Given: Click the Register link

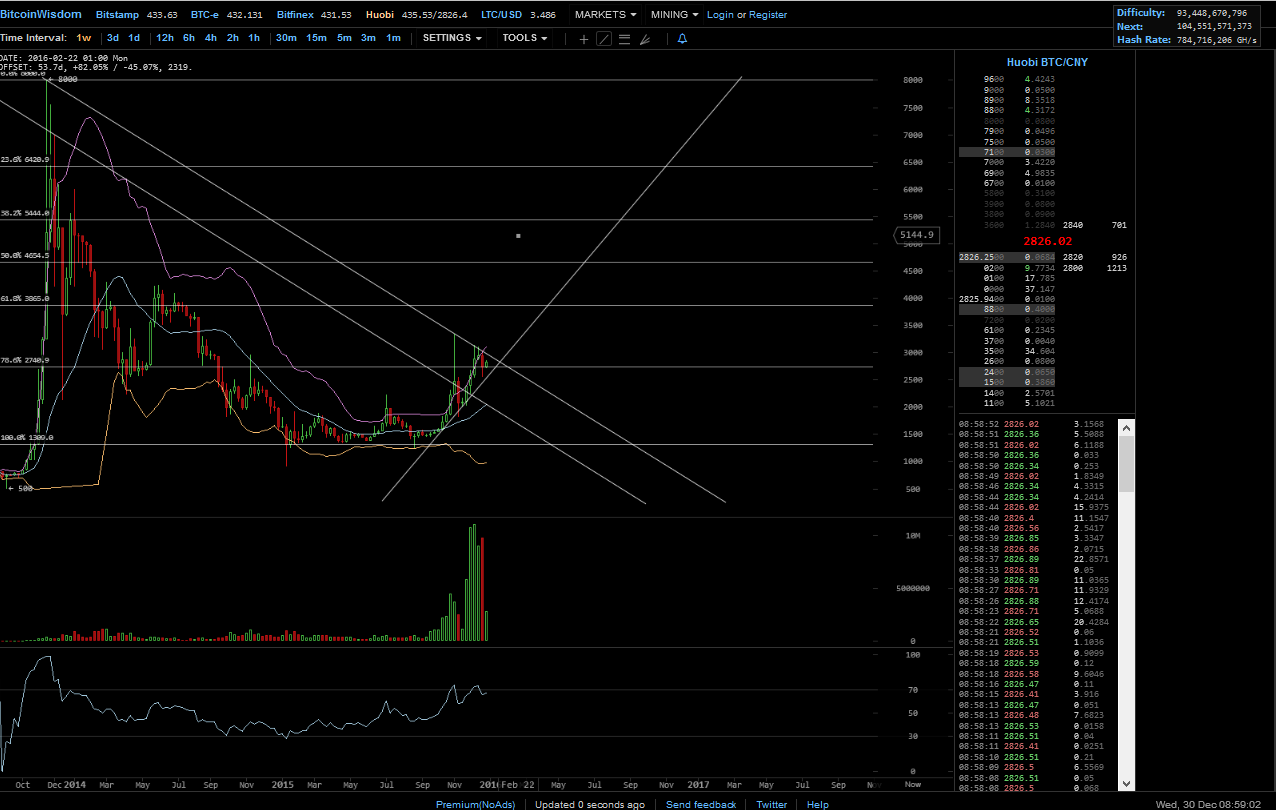Looking at the screenshot, I should click(768, 15).
